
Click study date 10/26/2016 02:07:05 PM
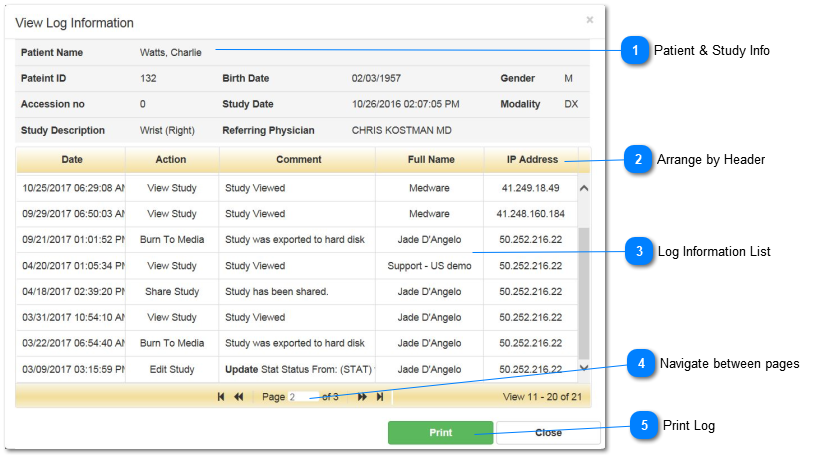click(x=405, y=104)
